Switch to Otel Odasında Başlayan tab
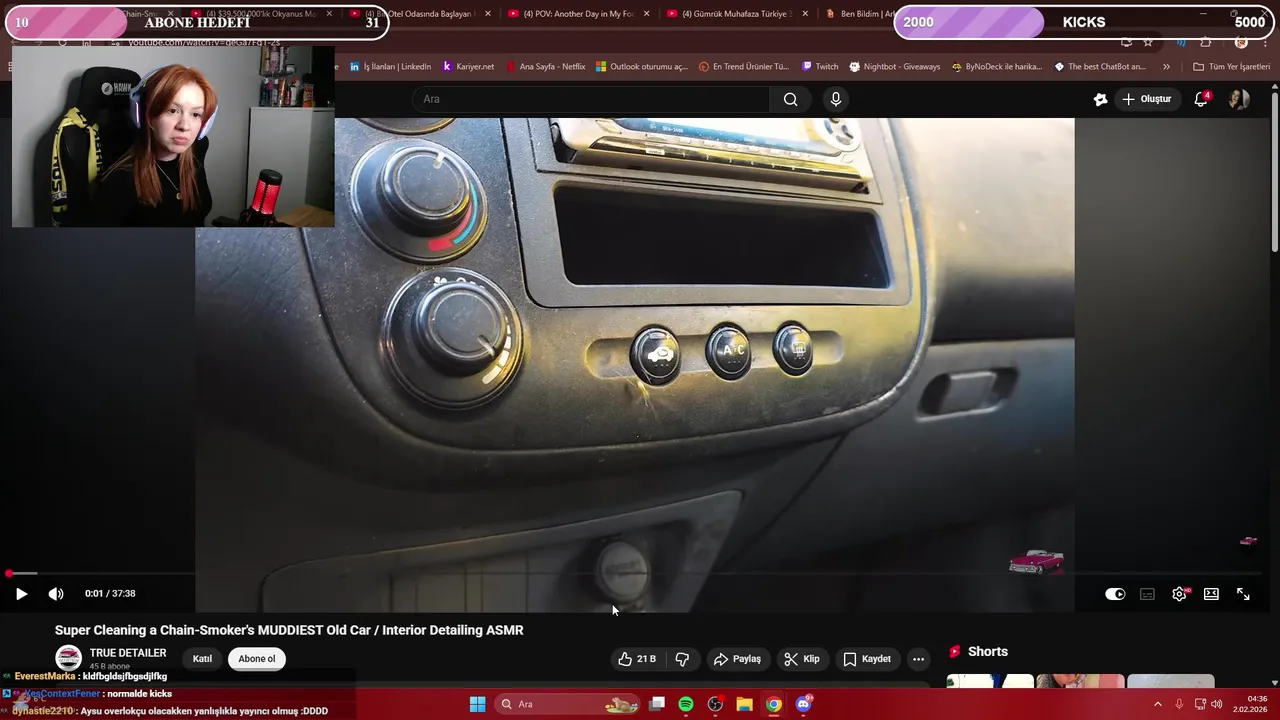1280x720 pixels. coord(420,14)
